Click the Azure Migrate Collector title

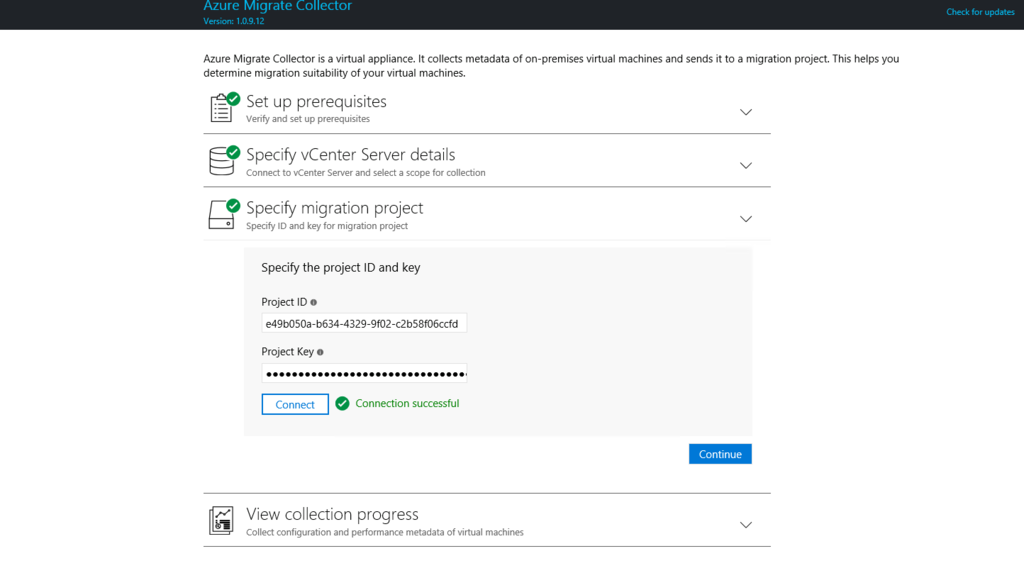click(278, 6)
